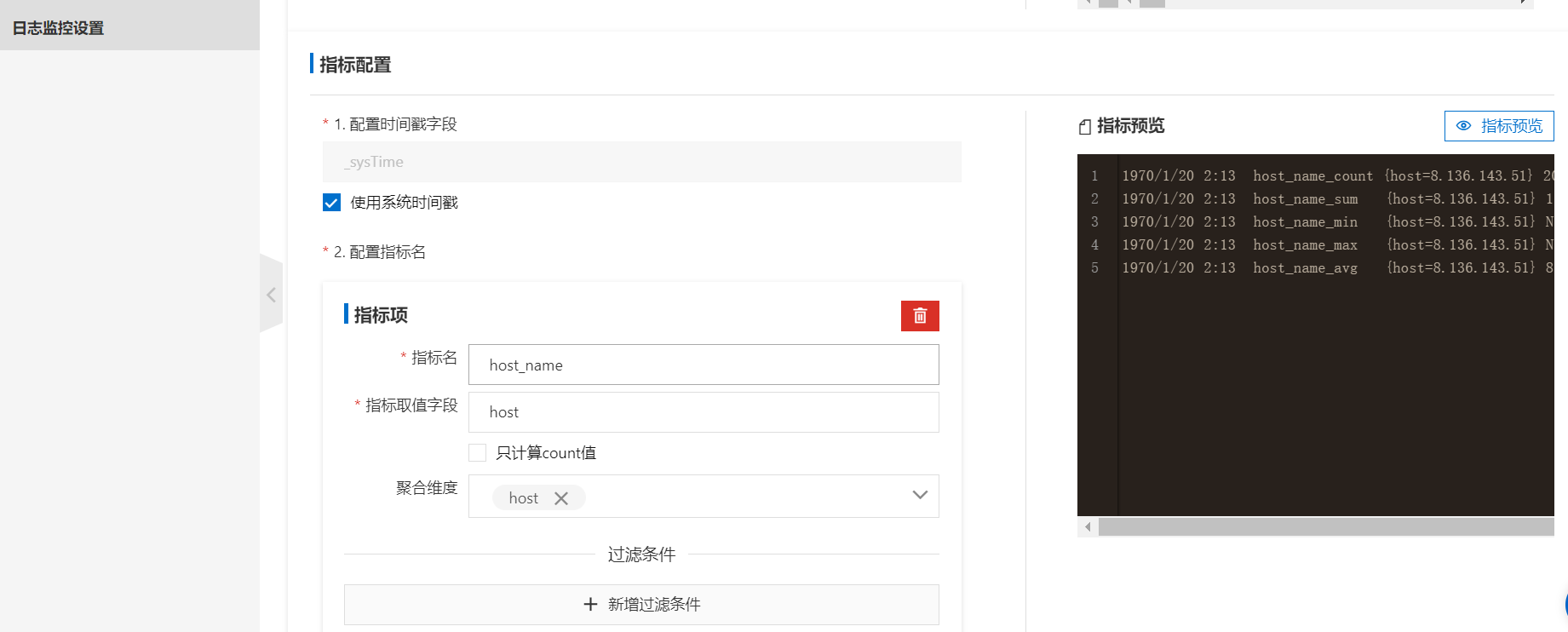Click line number 1 in preview gutter

pyautogui.click(x=1094, y=176)
